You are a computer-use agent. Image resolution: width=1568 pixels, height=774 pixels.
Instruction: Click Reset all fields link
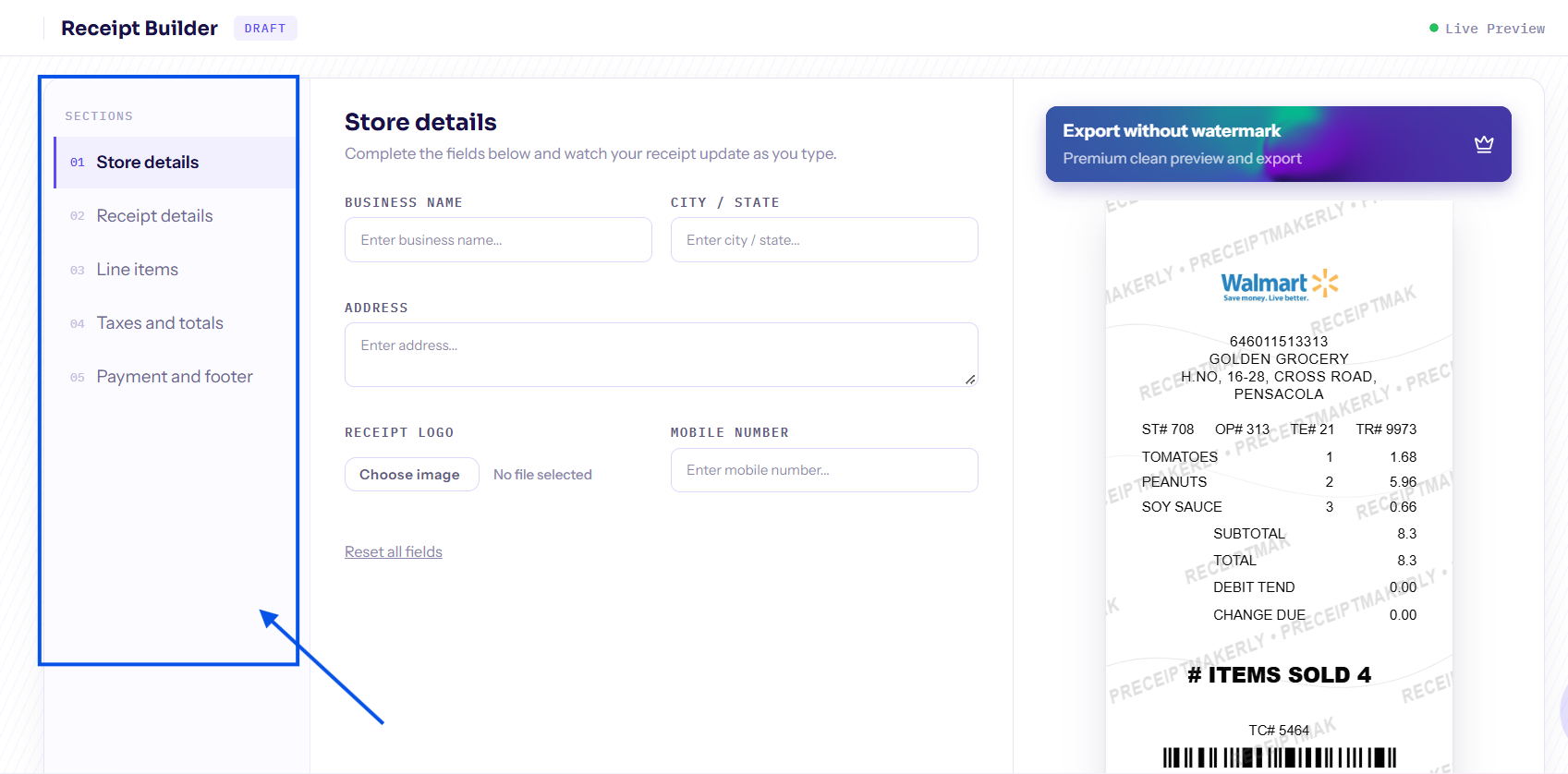(x=394, y=551)
